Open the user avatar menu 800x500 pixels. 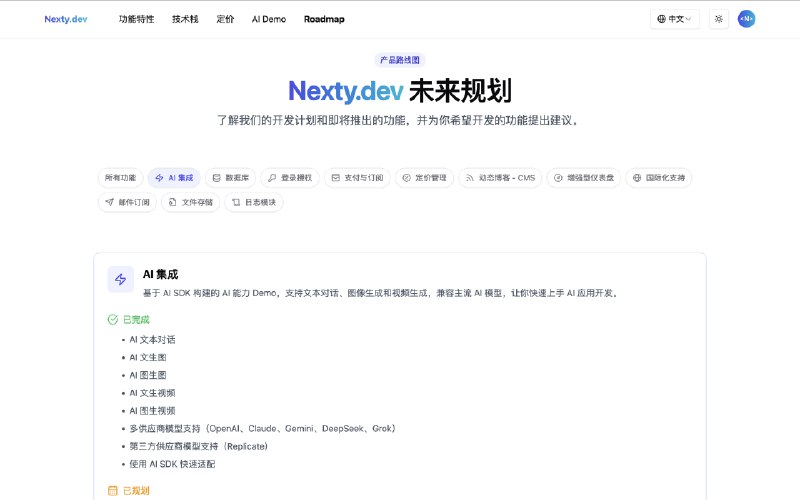(746, 19)
